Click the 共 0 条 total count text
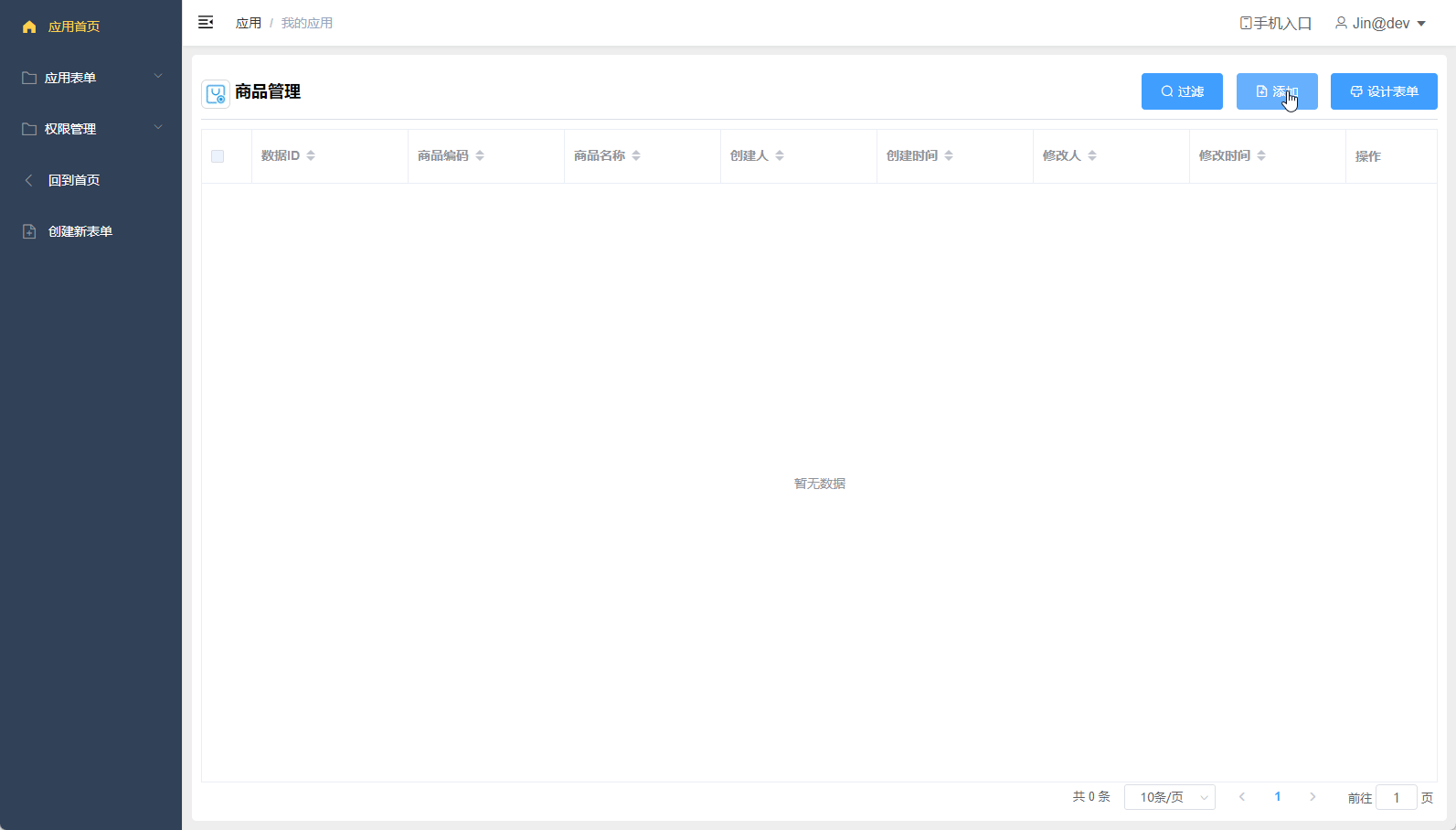Image resolution: width=1456 pixels, height=830 pixels. (x=1091, y=797)
